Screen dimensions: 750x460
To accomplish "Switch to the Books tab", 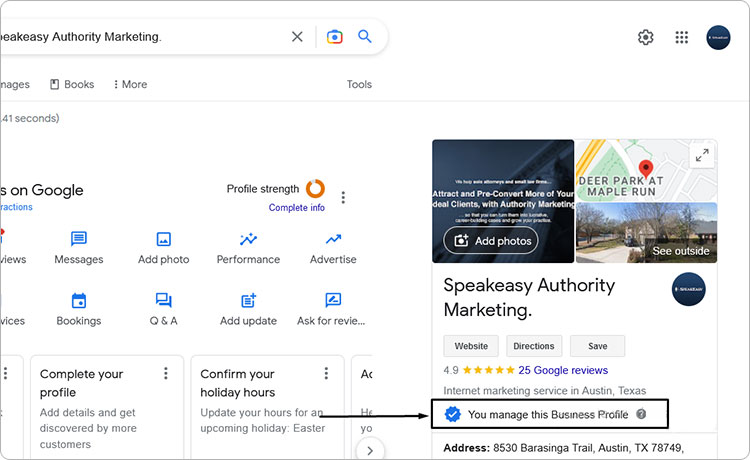I will click(x=72, y=84).
